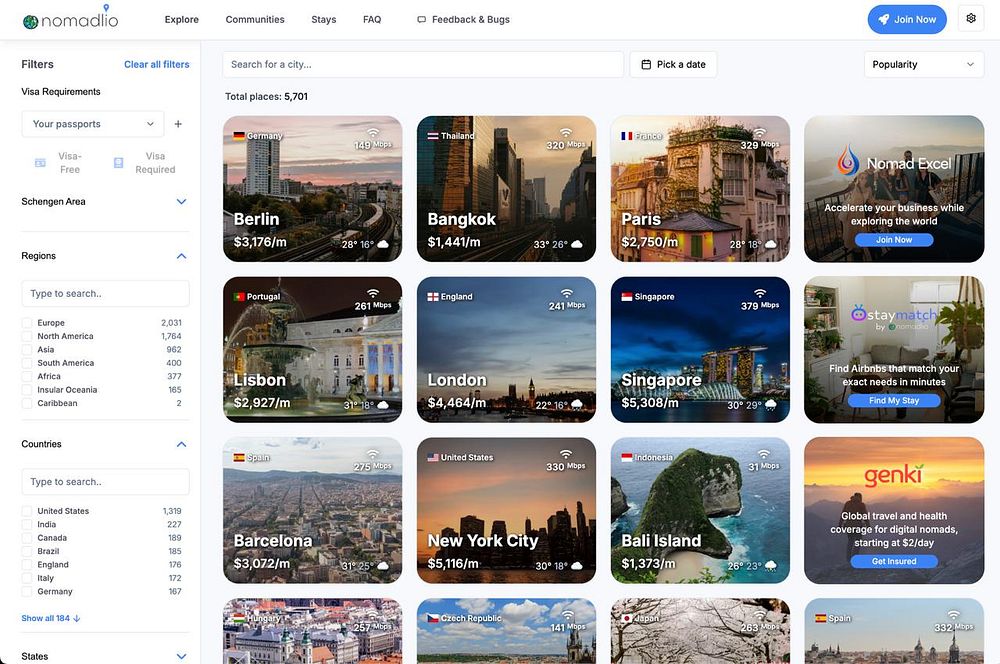Click the Portugal flag on Lisbon card

click(239, 297)
